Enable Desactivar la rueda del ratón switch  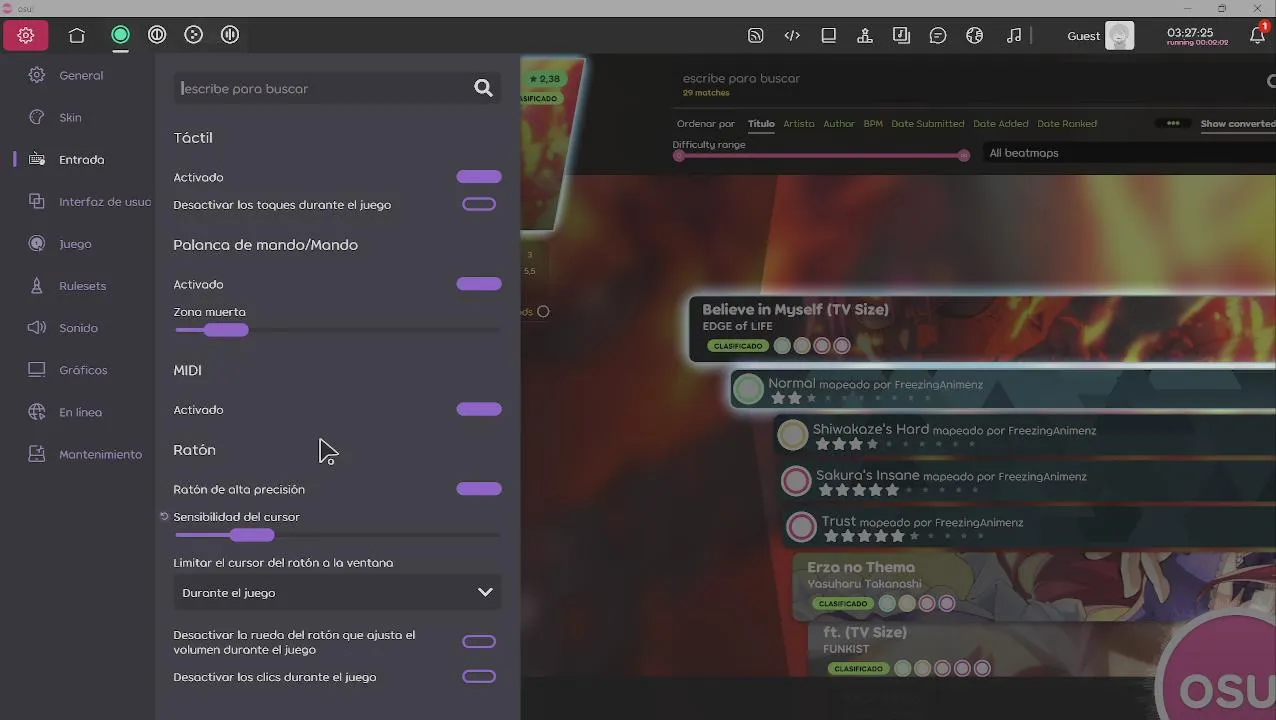pyautogui.click(x=479, y=642)
